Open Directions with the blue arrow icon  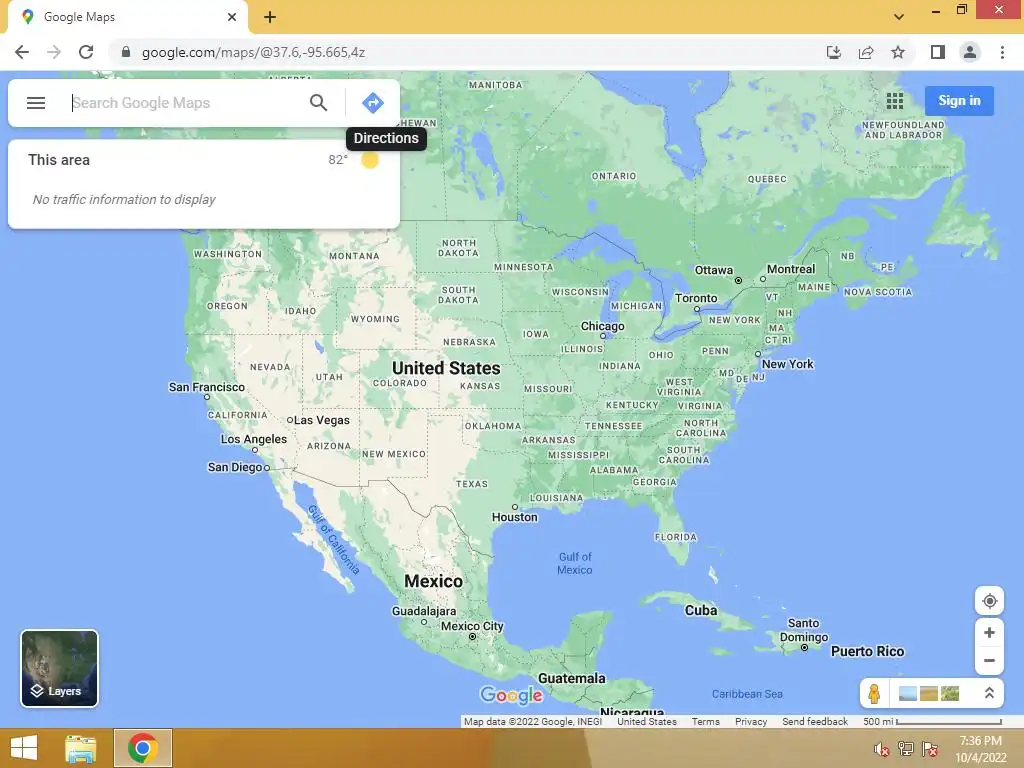tap(372, 103)
